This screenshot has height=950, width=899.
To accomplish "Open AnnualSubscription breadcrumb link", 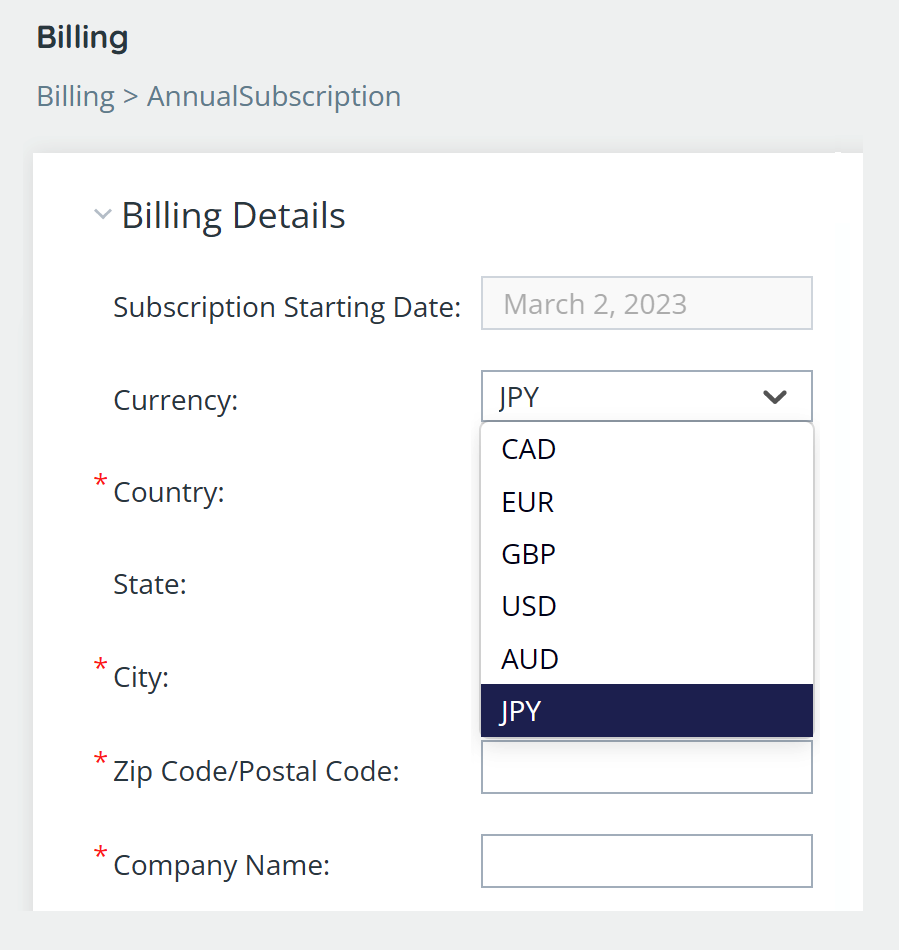I will coord(274,96).
